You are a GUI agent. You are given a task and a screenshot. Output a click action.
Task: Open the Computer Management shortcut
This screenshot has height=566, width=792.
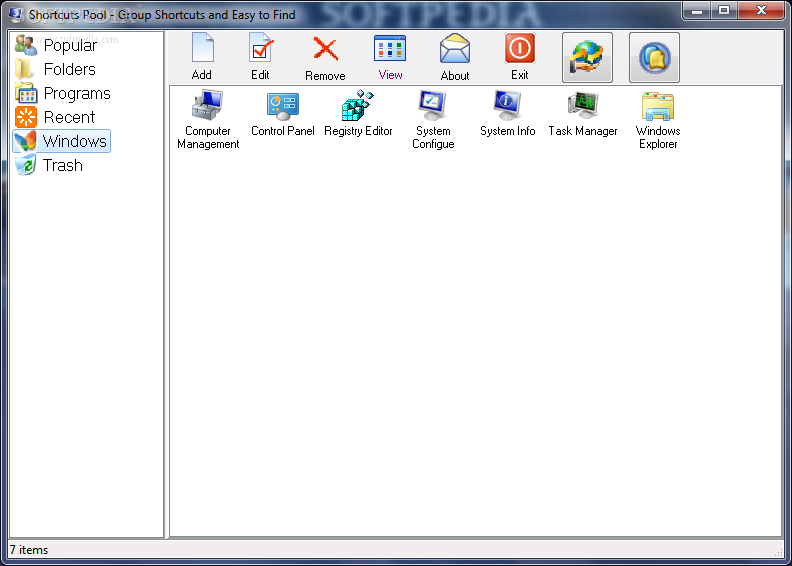208,120
